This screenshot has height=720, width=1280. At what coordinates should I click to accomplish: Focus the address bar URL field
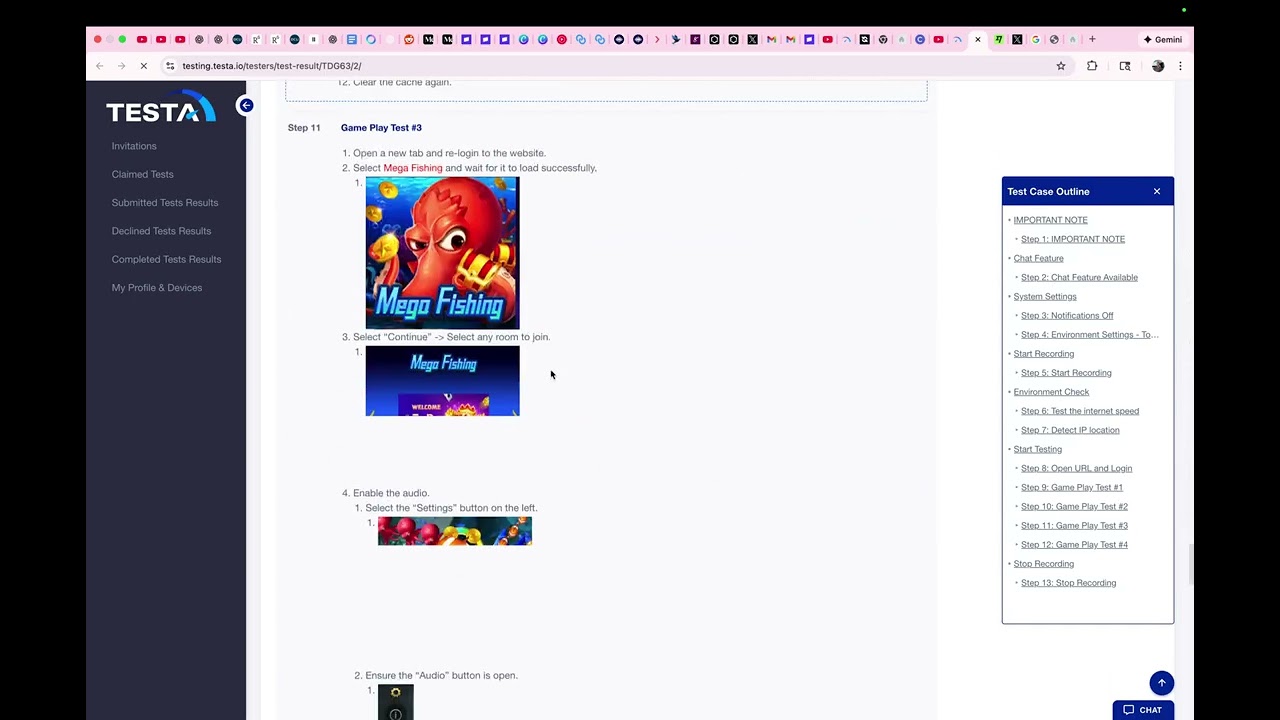(610, 66)
